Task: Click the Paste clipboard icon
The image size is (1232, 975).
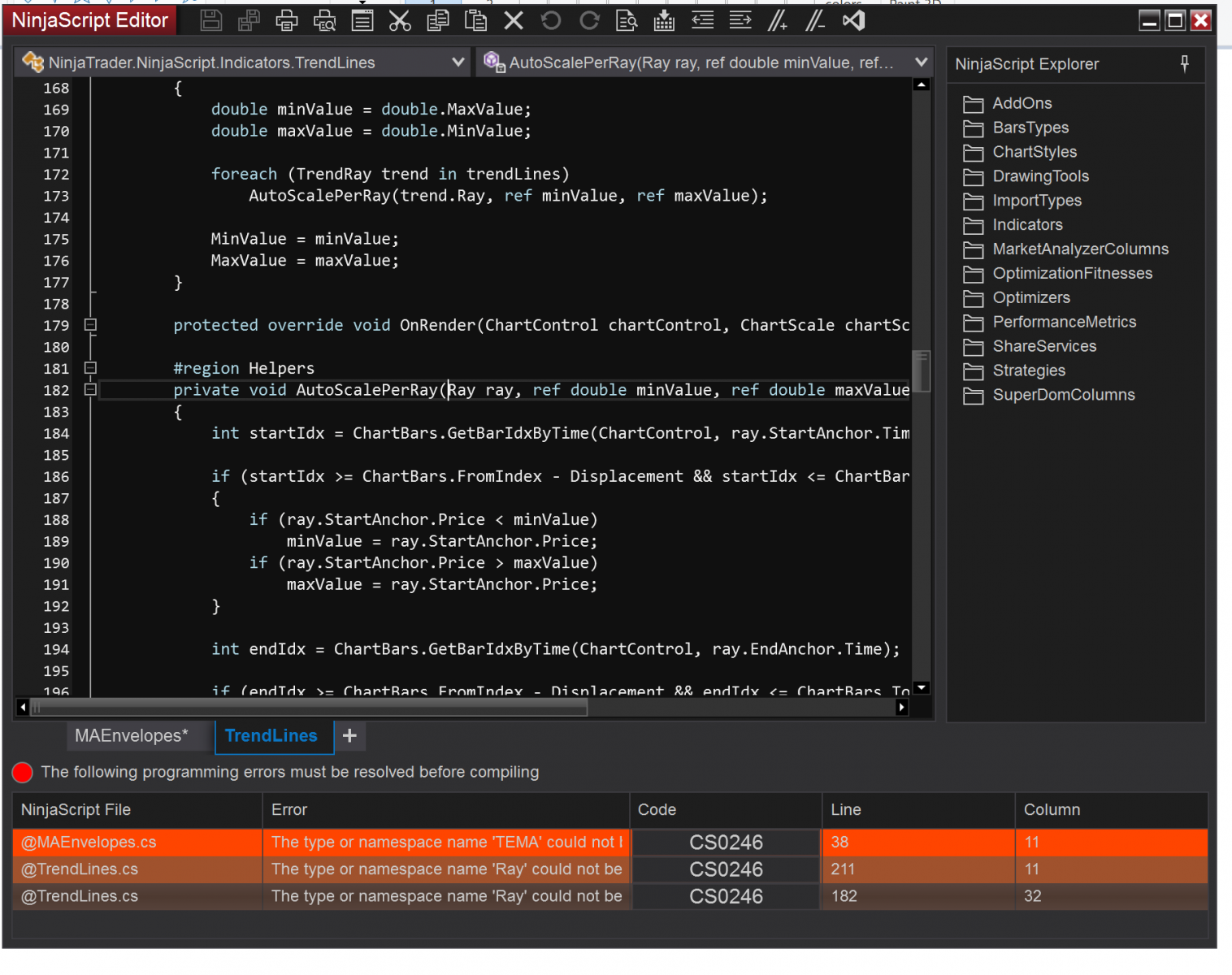Action: [x=475, y=21]
